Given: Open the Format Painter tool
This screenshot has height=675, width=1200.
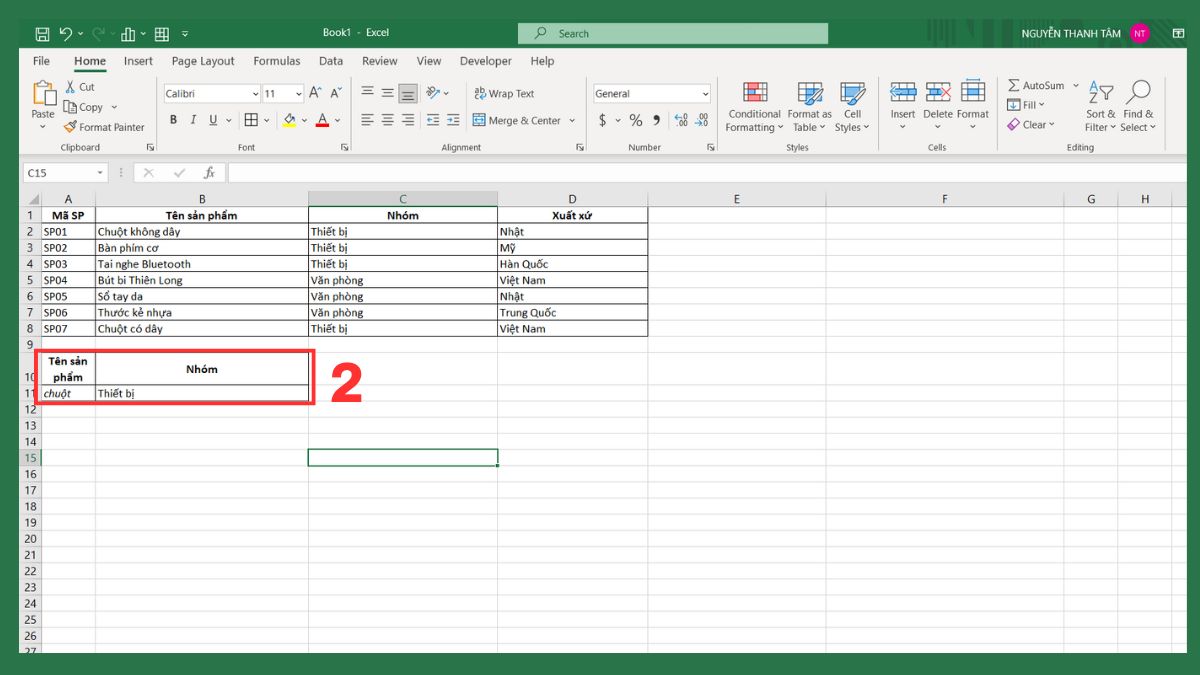Looking at the screenshot, I should (104, 127).
